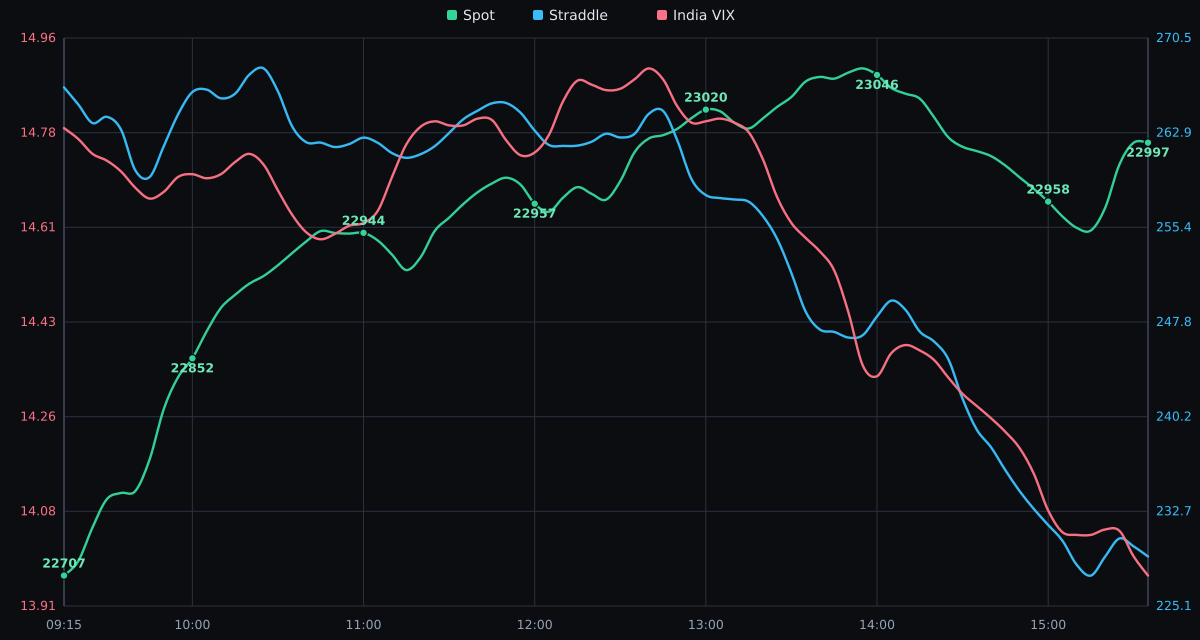The height and width of the screenshot is (640, 1200).
Task: Click the 270.5 straddle axis value
Action: click(x=1174, y=38)
